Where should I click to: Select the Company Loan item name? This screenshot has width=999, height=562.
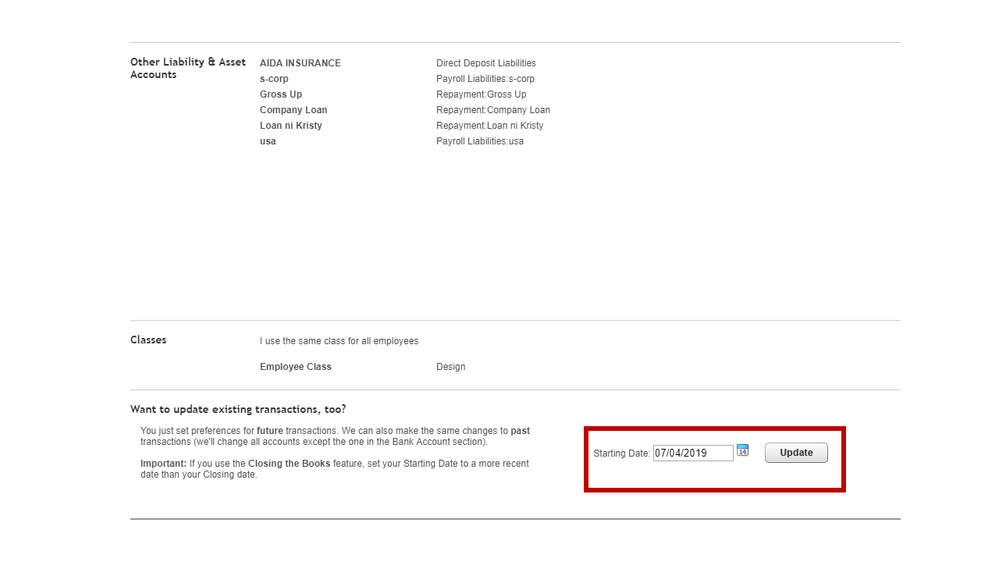[293, 110]
